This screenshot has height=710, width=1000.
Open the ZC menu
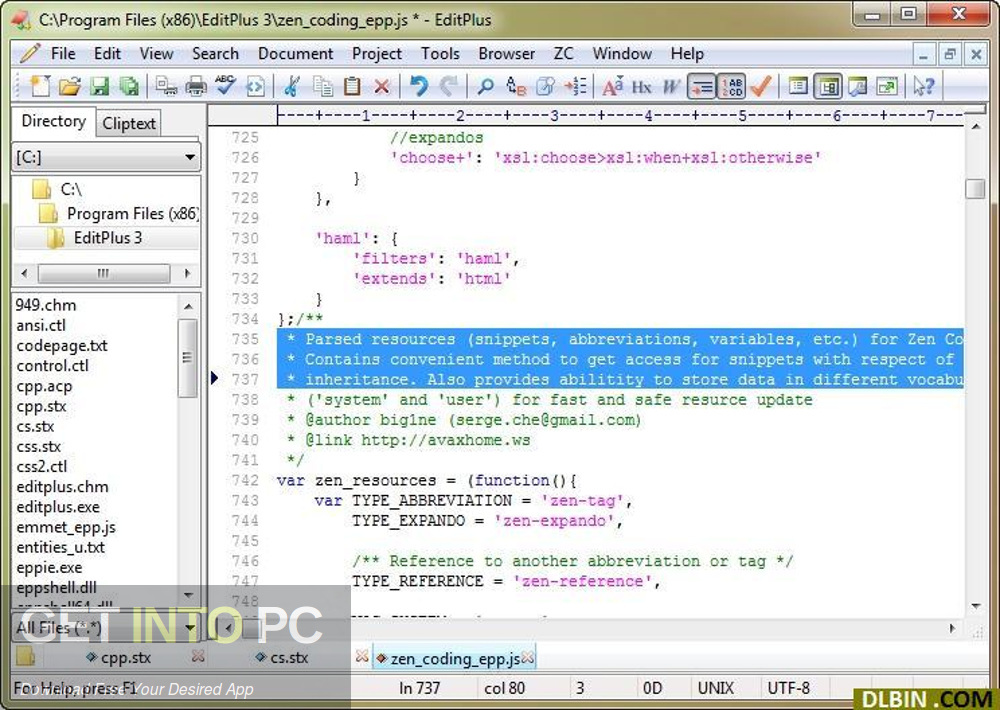(563, 54)
